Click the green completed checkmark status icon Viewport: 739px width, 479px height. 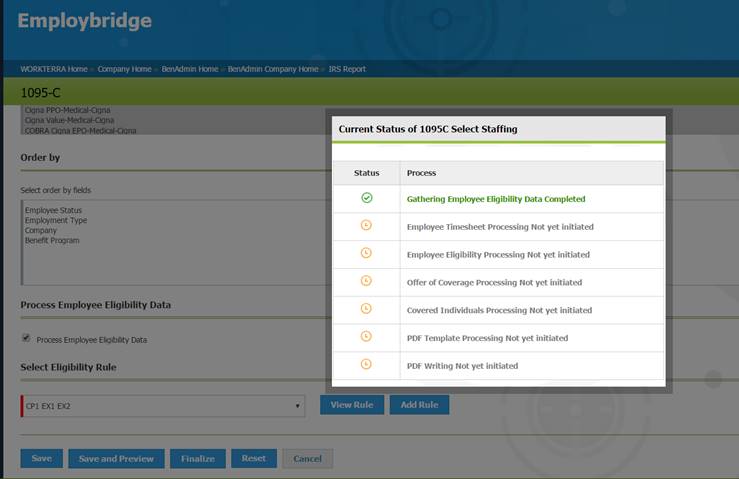(367, 198)
